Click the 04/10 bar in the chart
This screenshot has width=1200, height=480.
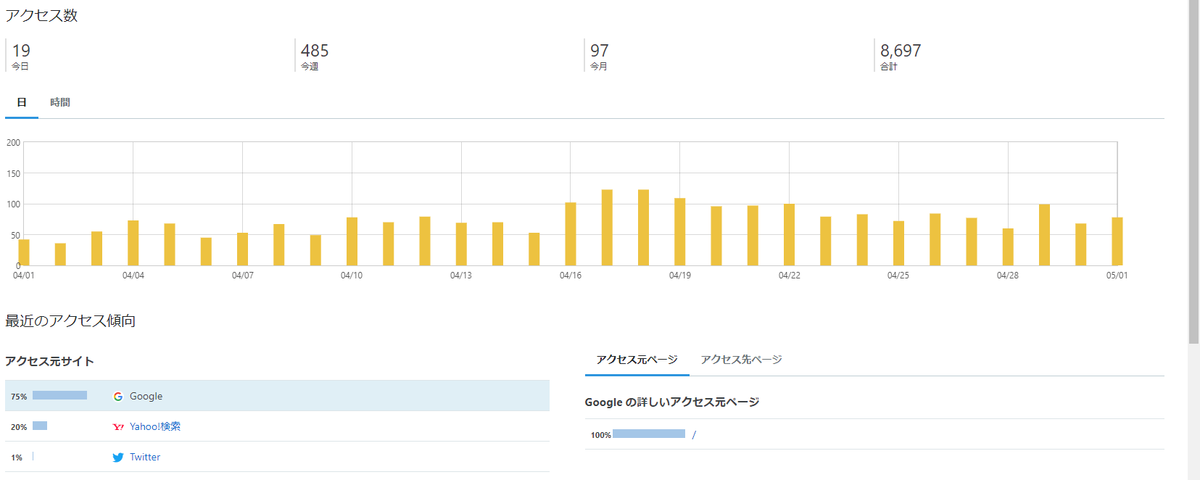(352, 241)
